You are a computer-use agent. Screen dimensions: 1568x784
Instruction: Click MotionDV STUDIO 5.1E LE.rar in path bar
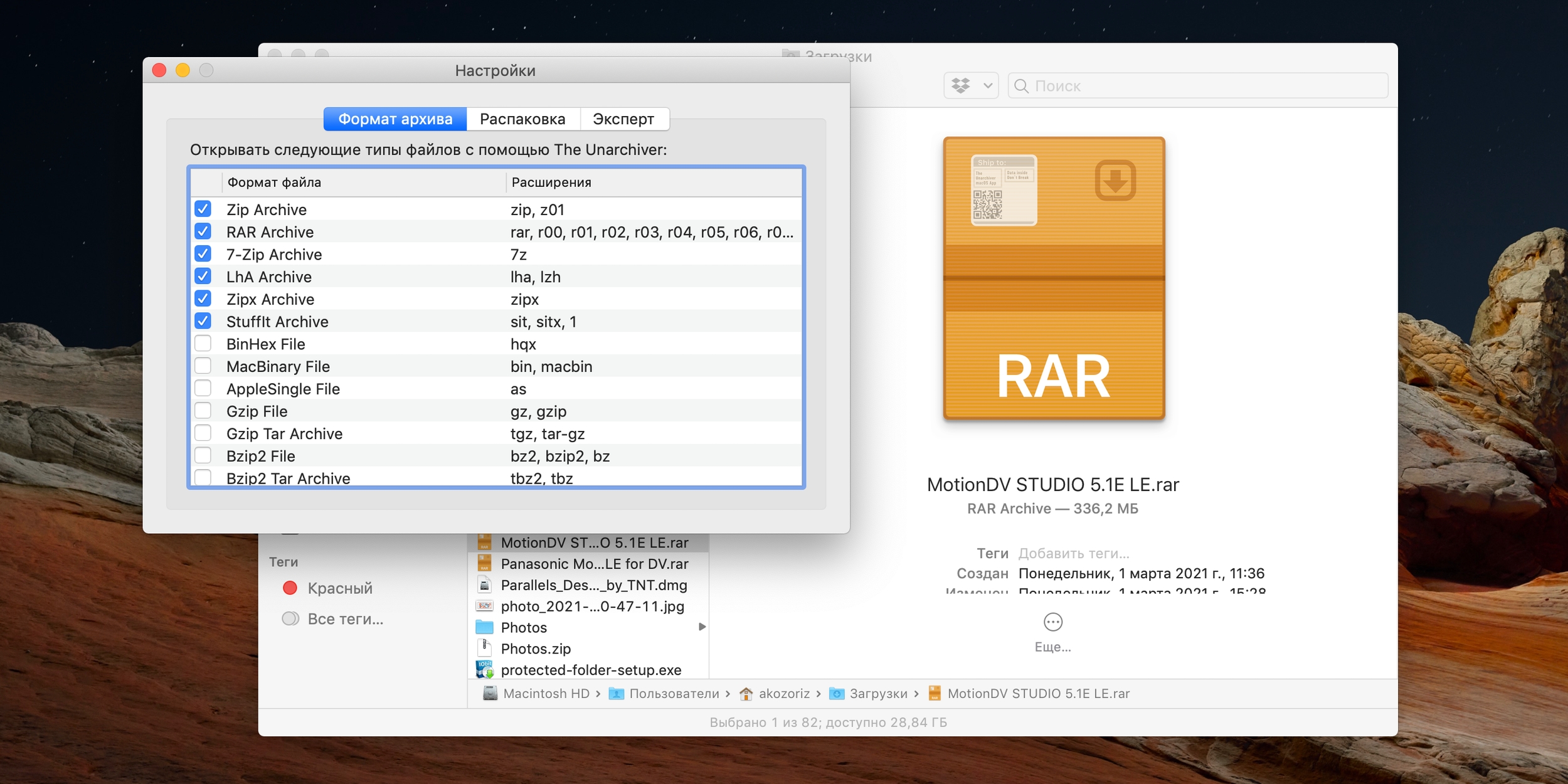pos(1029,694)
